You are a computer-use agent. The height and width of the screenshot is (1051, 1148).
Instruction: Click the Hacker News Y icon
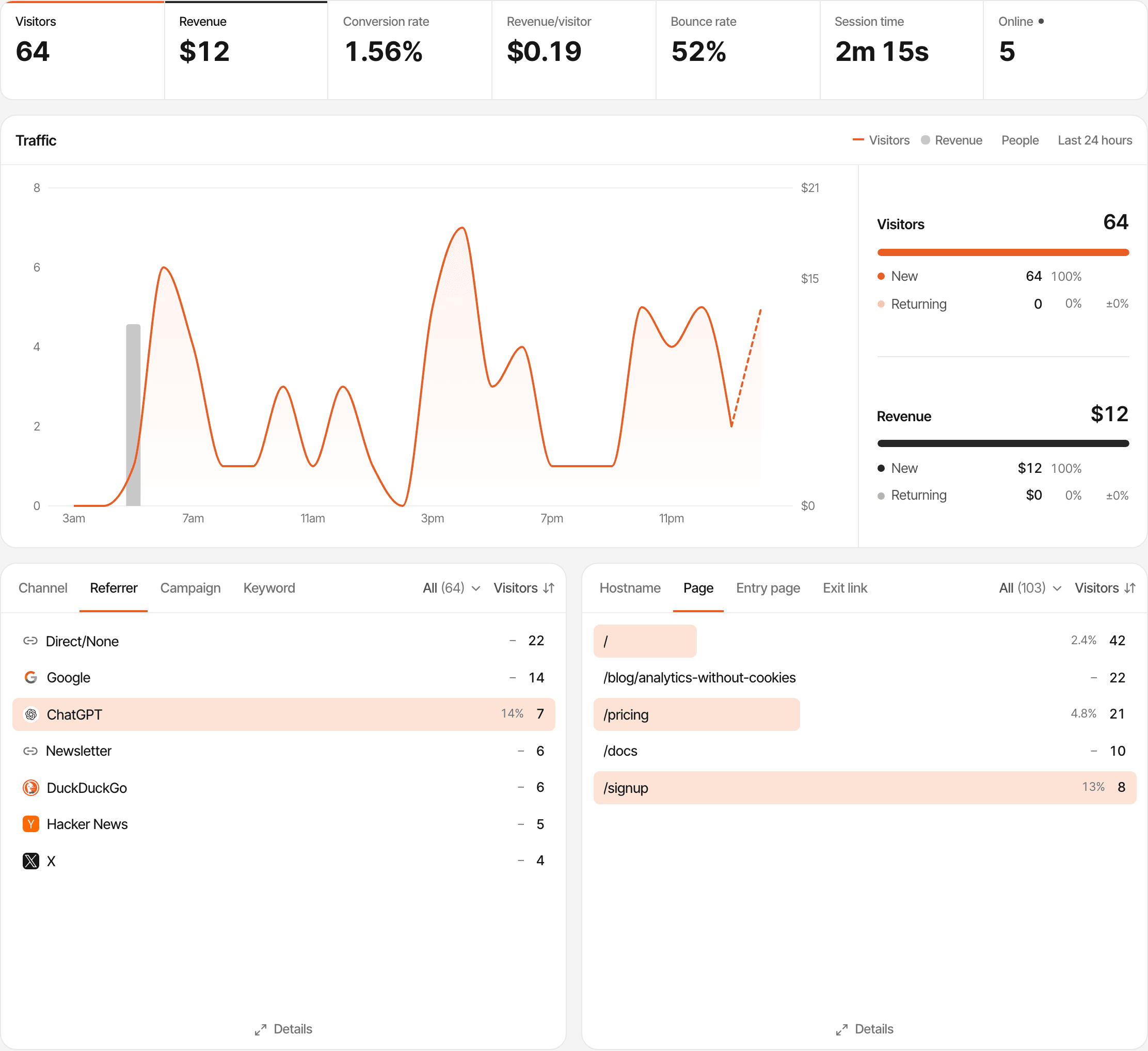pyautogui.click(x=31, y=824)
